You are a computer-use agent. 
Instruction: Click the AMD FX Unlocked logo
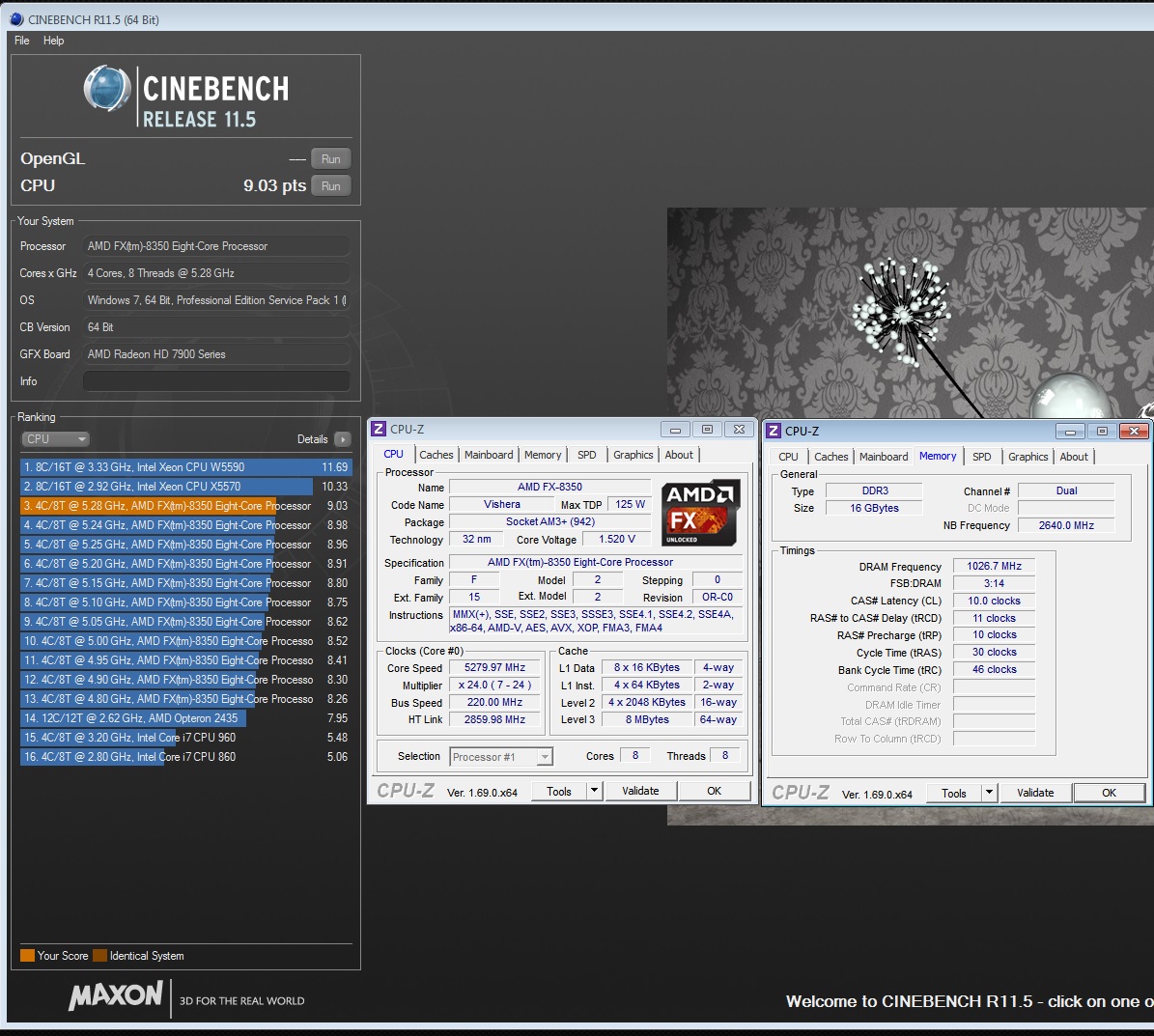click(x=699, y=514)
